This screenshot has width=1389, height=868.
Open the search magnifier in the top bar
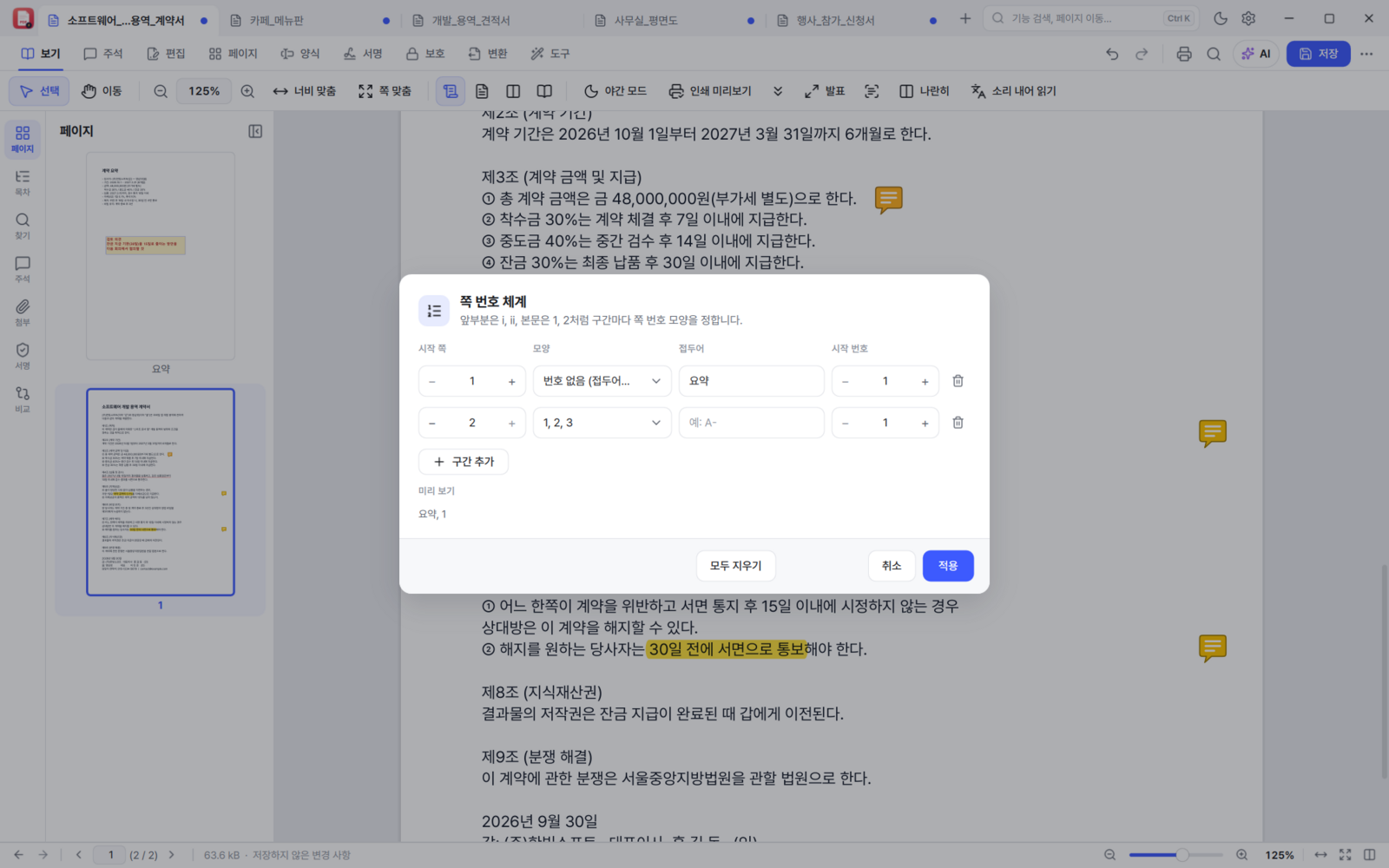click(x=1214, y=54)
